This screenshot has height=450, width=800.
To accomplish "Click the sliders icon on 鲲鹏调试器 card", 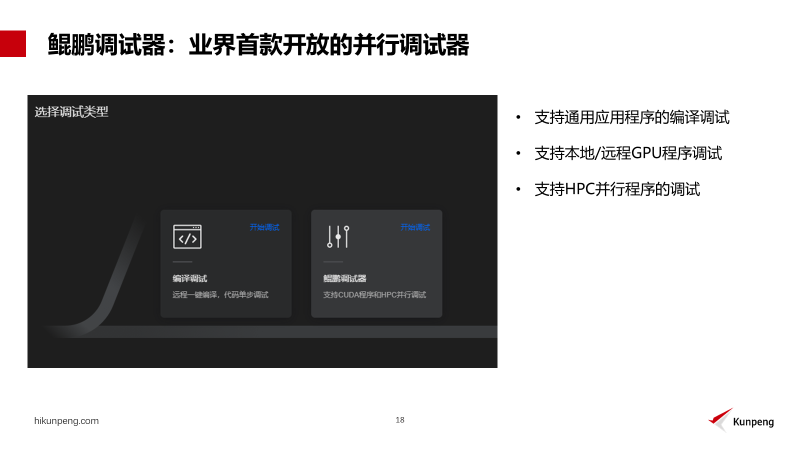I will pos(338,237).
